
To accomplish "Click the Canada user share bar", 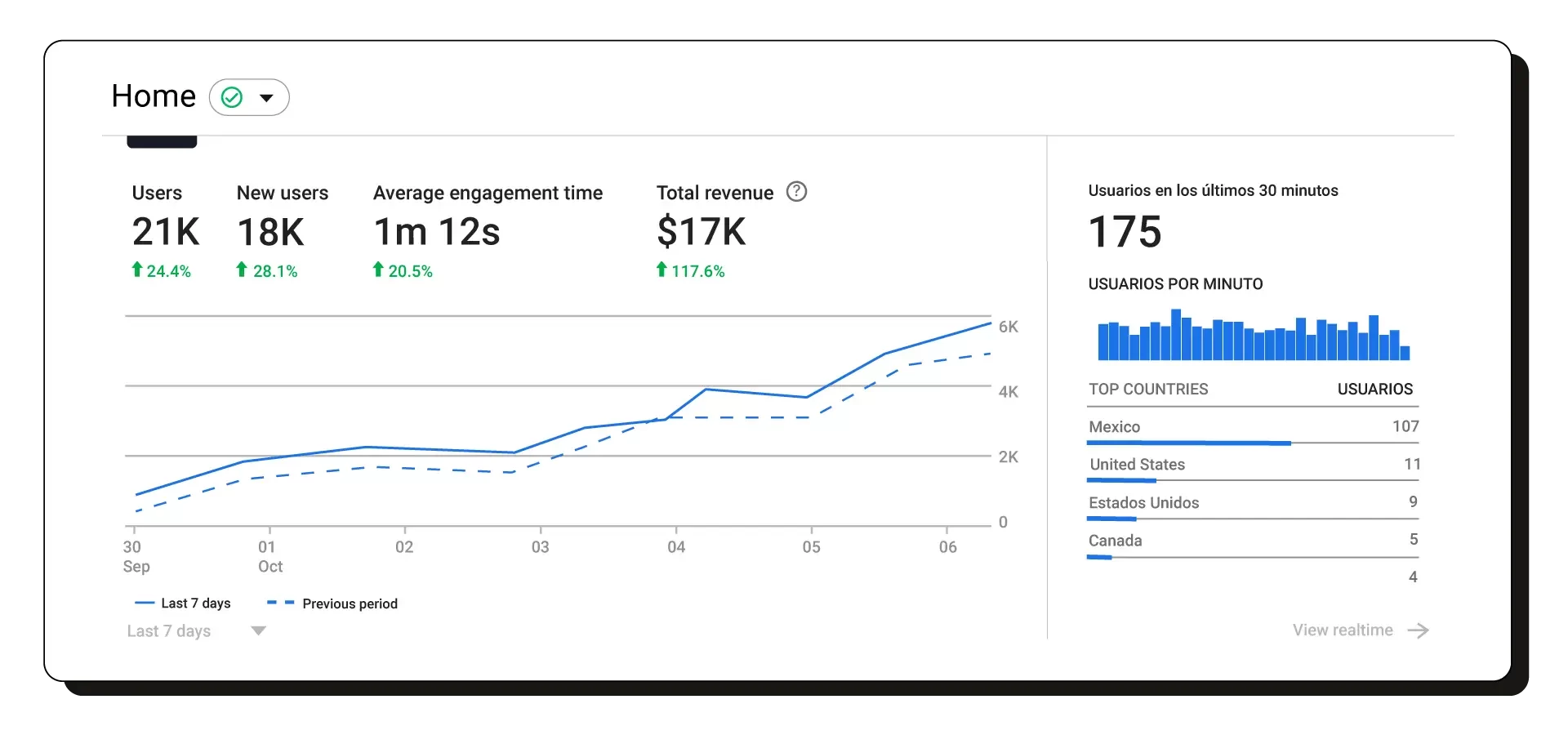I will (x=1099, y=558).
